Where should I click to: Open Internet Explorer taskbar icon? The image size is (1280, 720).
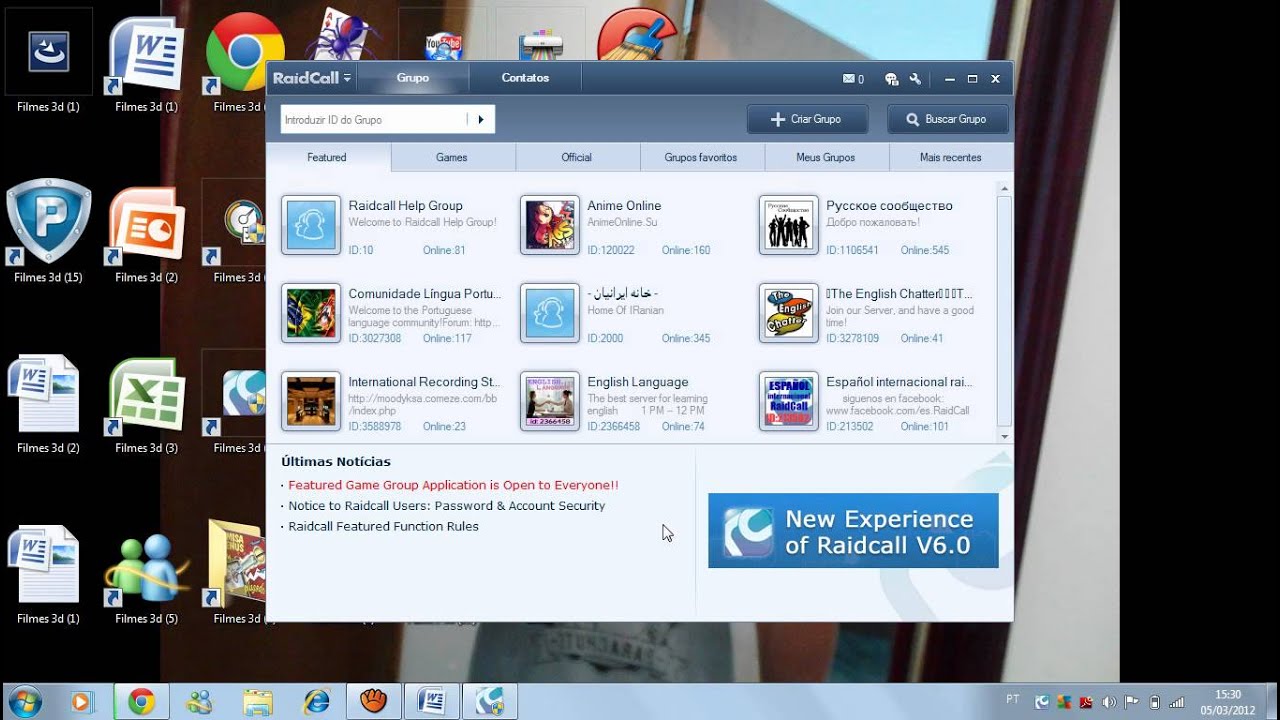click(316, 702)
